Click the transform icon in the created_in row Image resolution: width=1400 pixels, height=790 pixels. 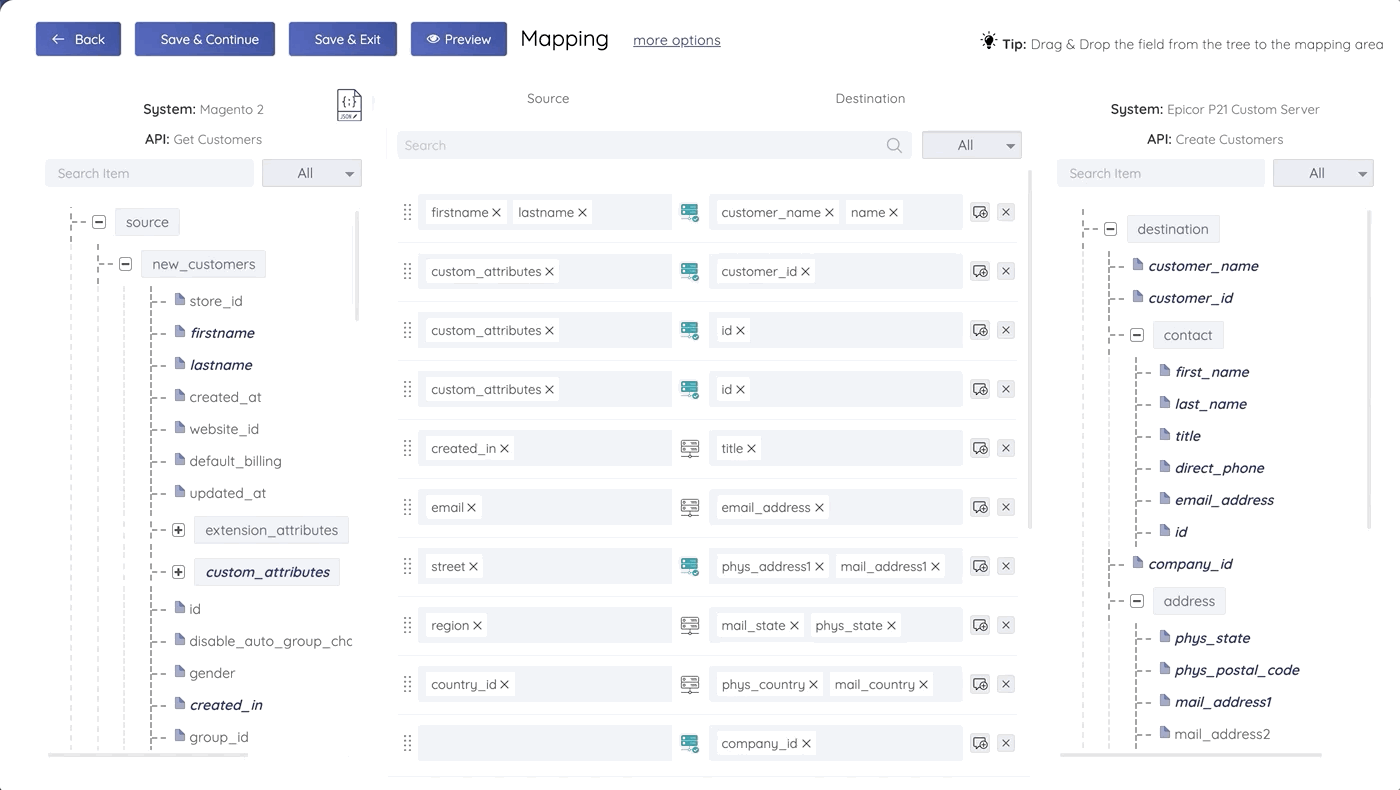pyautogui.click(x=690, y=448)
